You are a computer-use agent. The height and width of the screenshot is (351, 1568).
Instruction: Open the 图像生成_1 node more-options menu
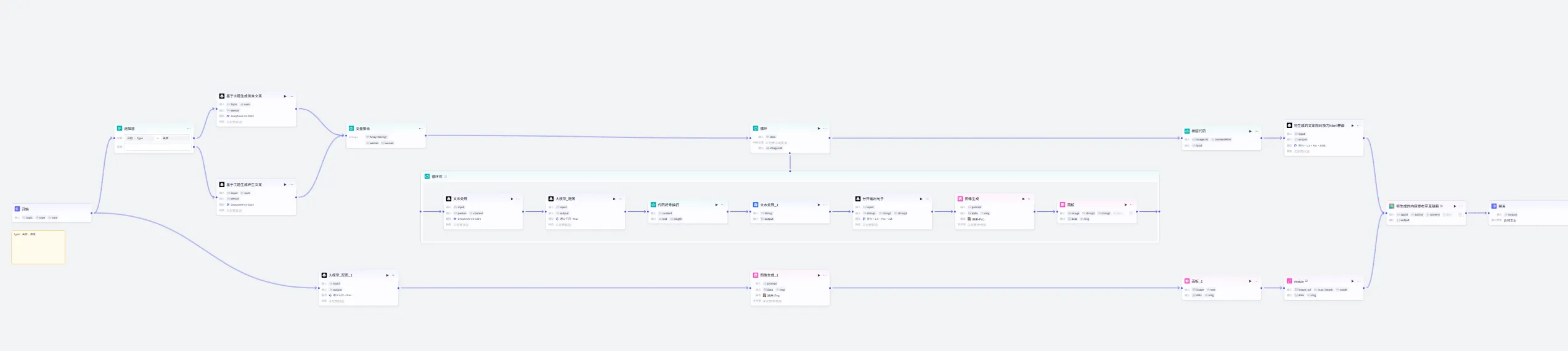(x=825, y=275)
